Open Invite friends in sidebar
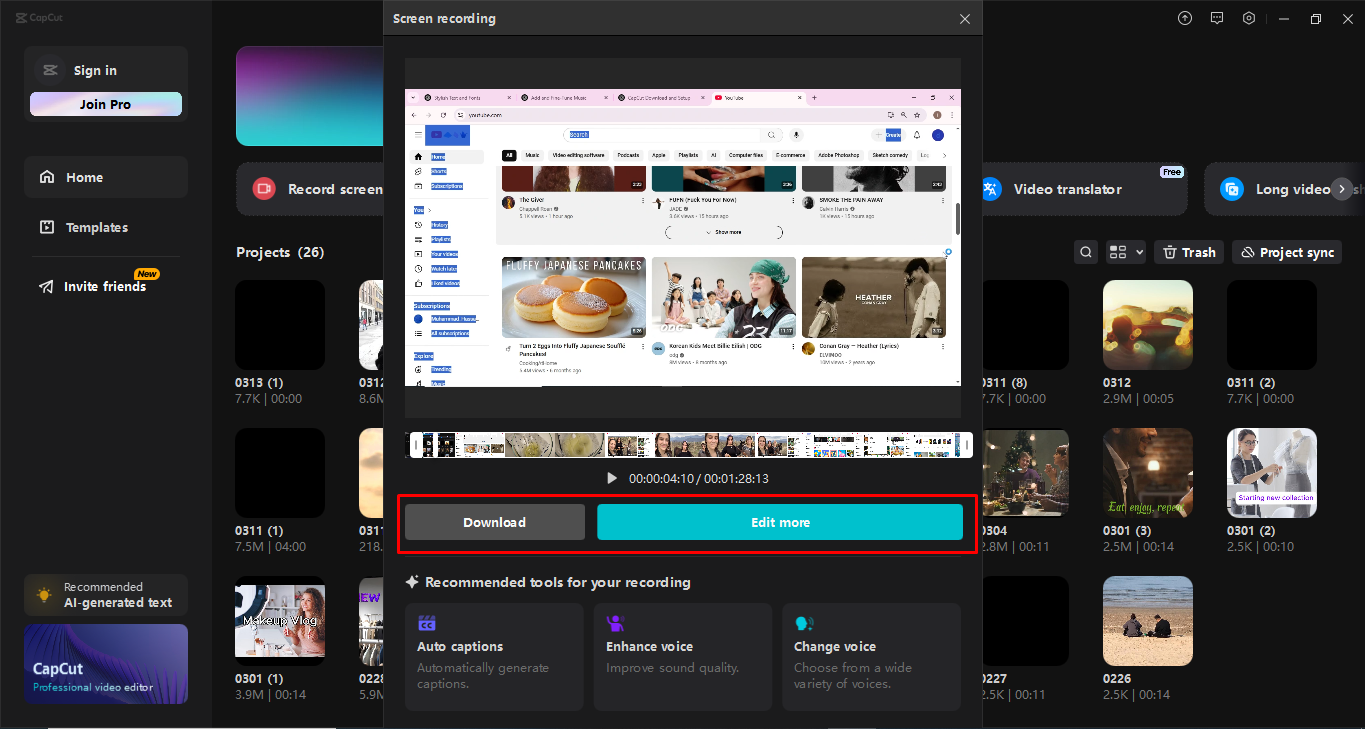 106,286
